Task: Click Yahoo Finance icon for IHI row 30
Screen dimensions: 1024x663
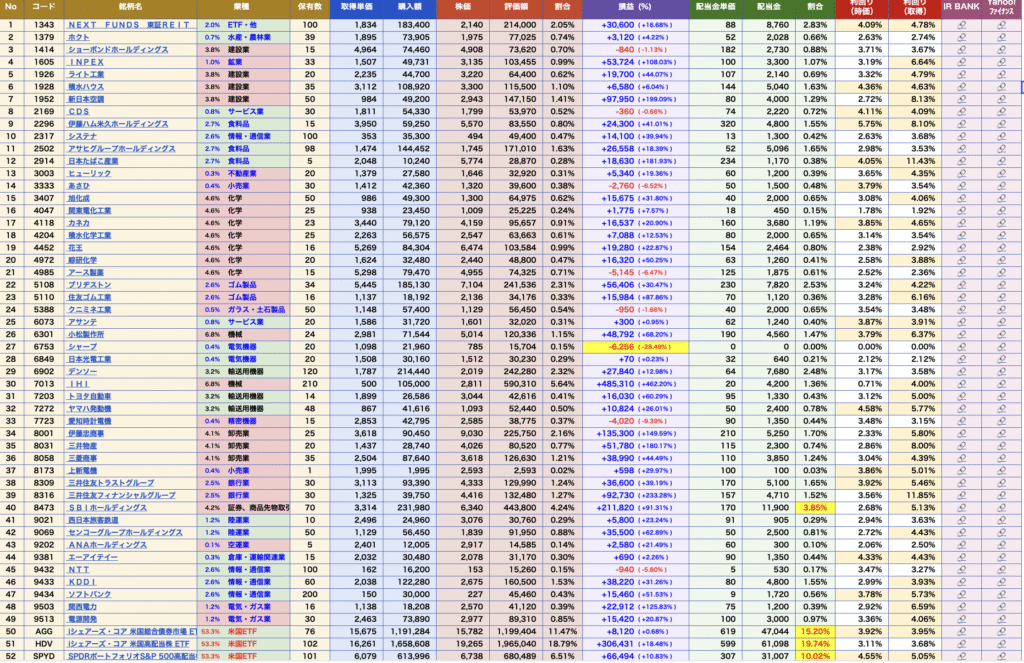Action: 1002,384
